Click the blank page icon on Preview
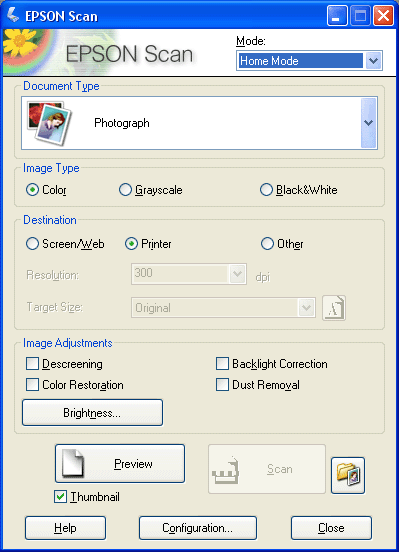This screenshot has width=399, height=552. tap(73, 463)
